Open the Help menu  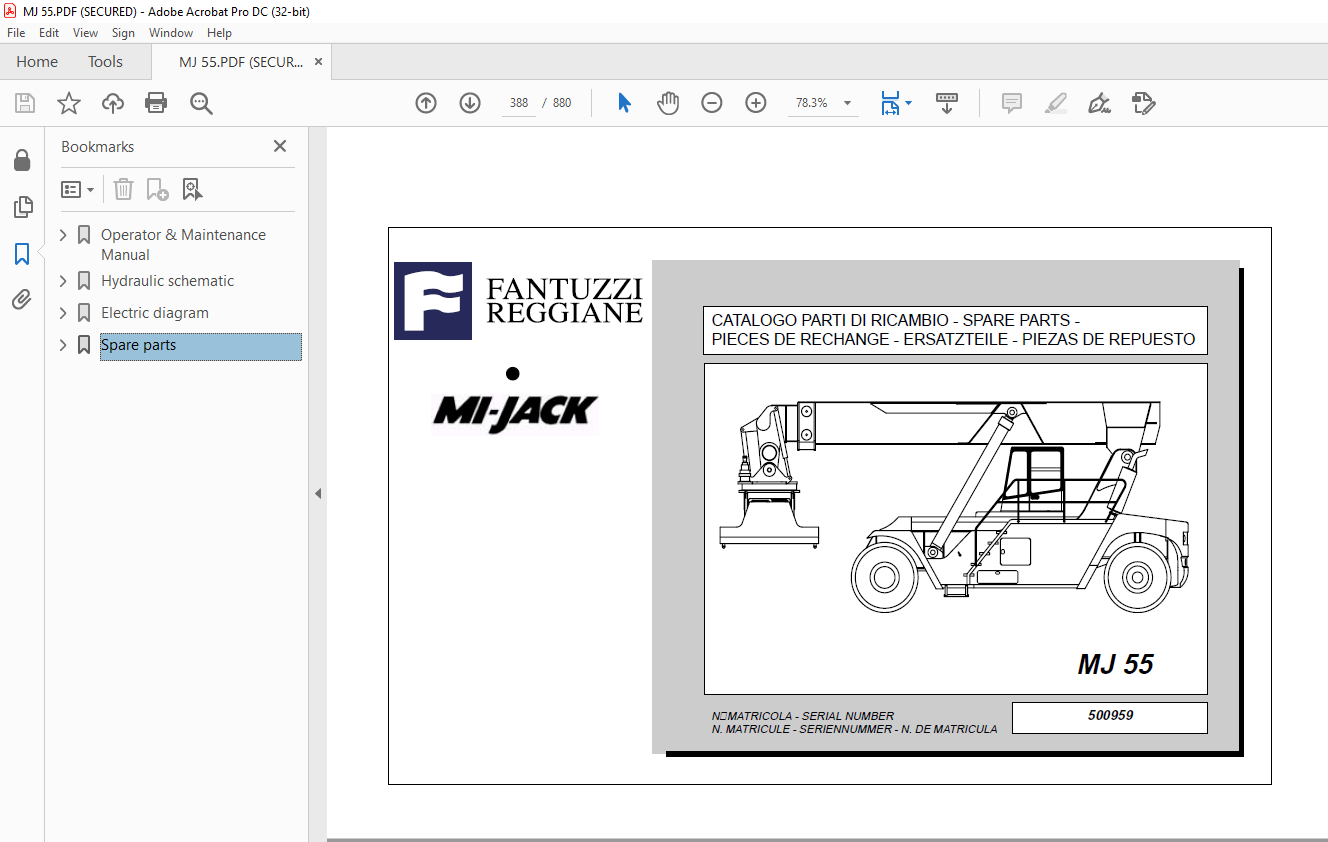pos(219,33)
